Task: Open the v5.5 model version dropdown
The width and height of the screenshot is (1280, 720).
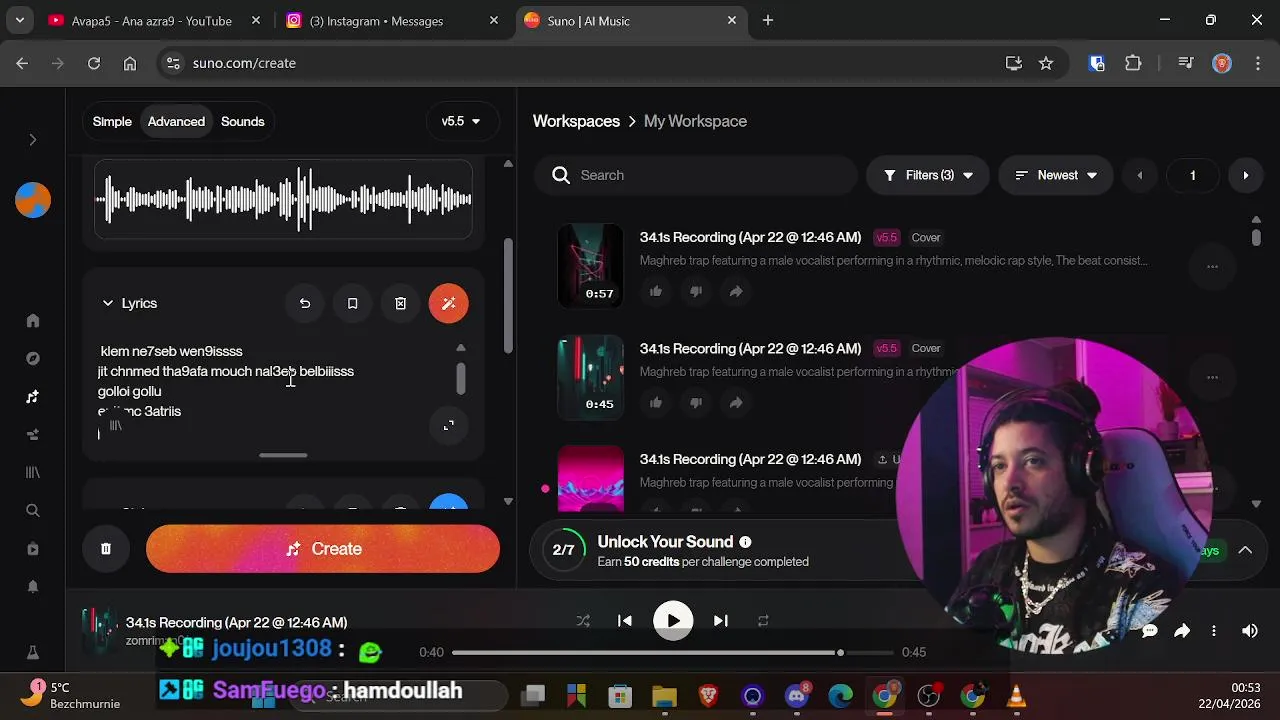Action: pyautogui.click(x=461, y=121)
